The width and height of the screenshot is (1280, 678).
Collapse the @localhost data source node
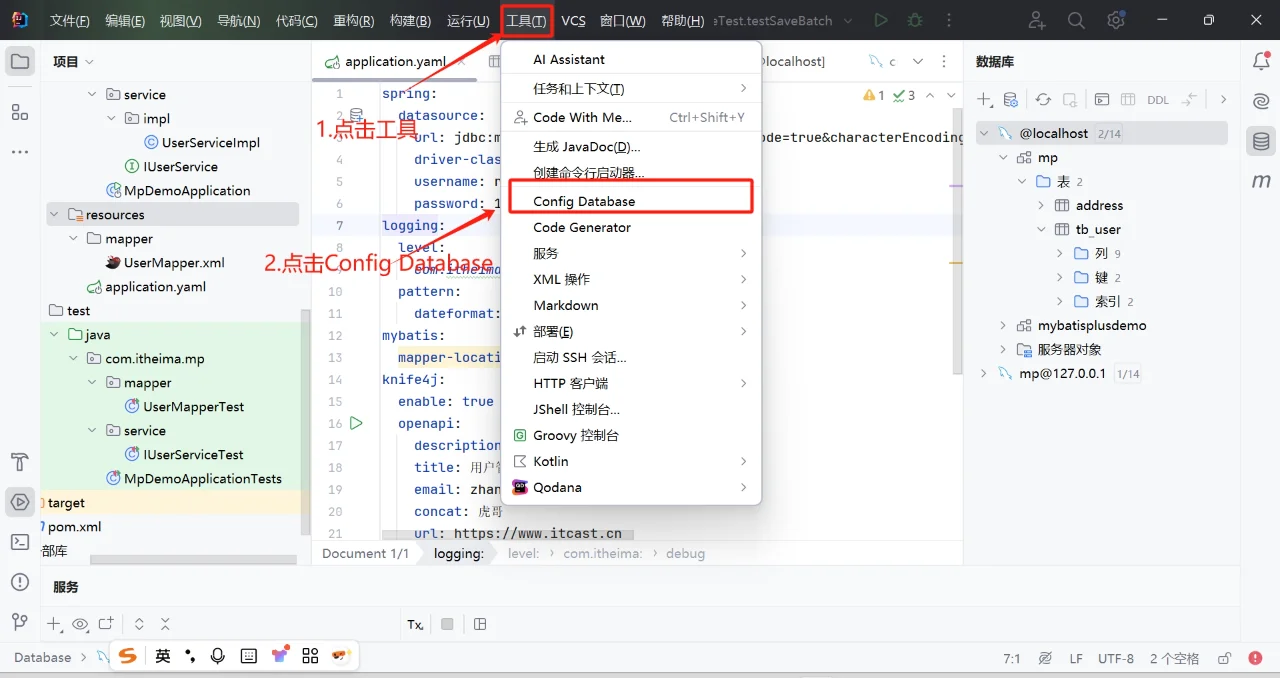click(984, 133)
